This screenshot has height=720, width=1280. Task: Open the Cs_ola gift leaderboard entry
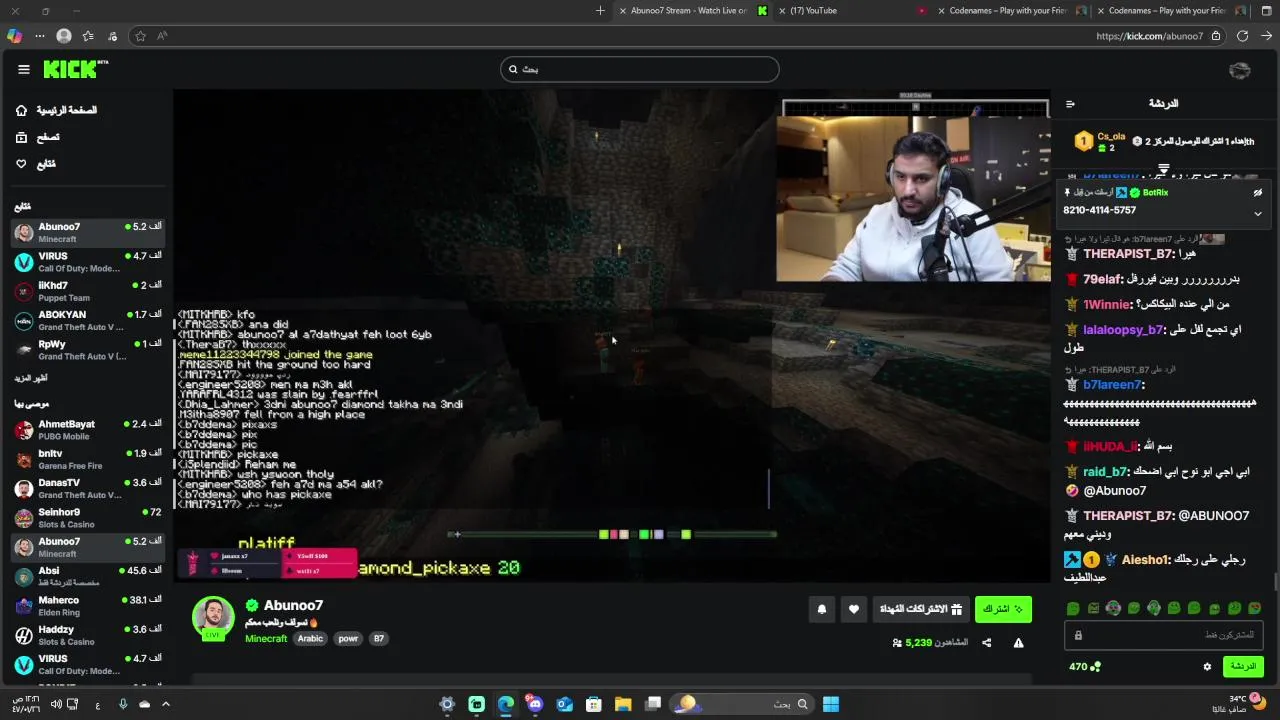(1100, 142)
